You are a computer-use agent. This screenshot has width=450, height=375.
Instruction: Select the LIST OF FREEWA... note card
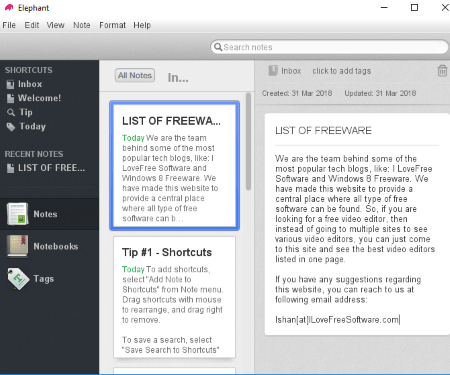point(175,166)
